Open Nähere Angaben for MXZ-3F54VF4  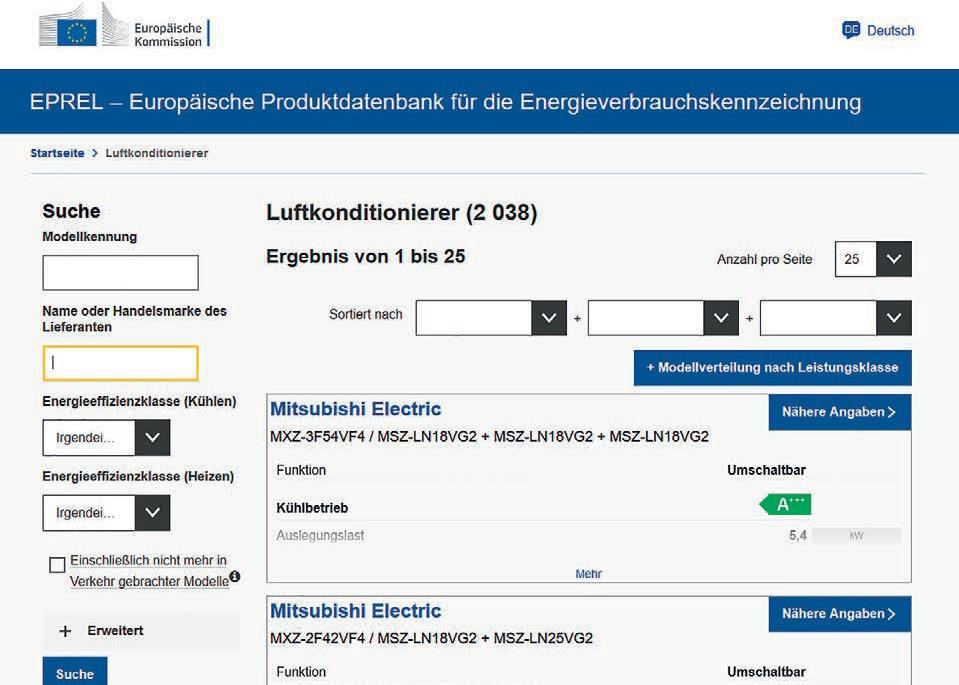tap(840, 412)
